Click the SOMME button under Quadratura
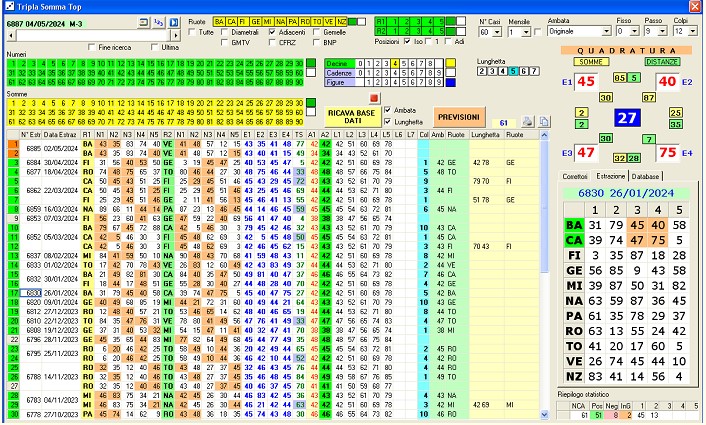The height and width of the screenshot is (425, 706). (x=591, y=62)
